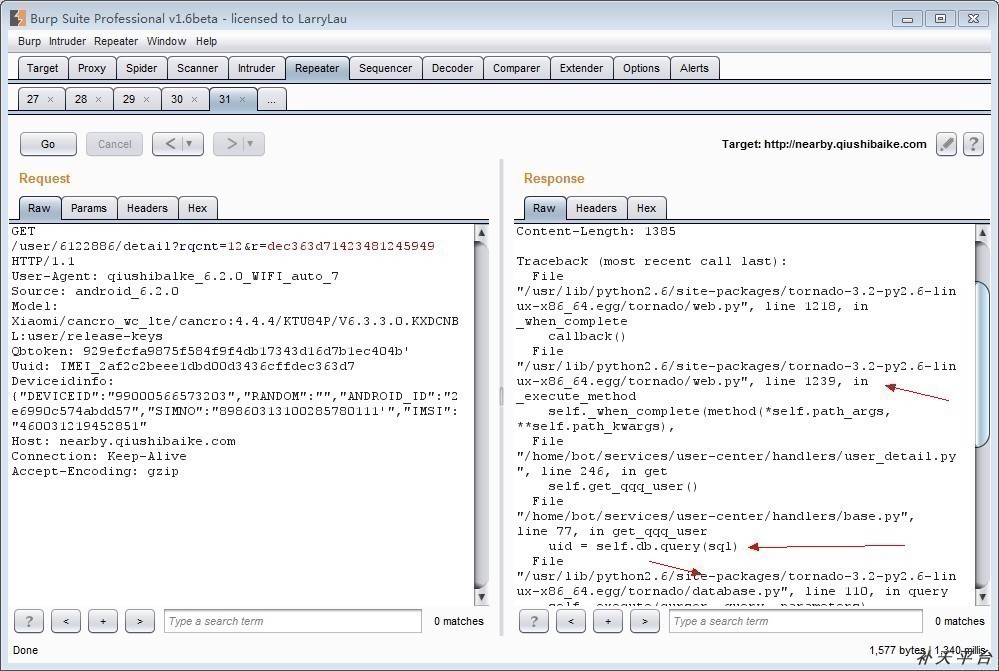Click the pencil icon to edit target
999x671 pixels.
click(x=946, y=144)
